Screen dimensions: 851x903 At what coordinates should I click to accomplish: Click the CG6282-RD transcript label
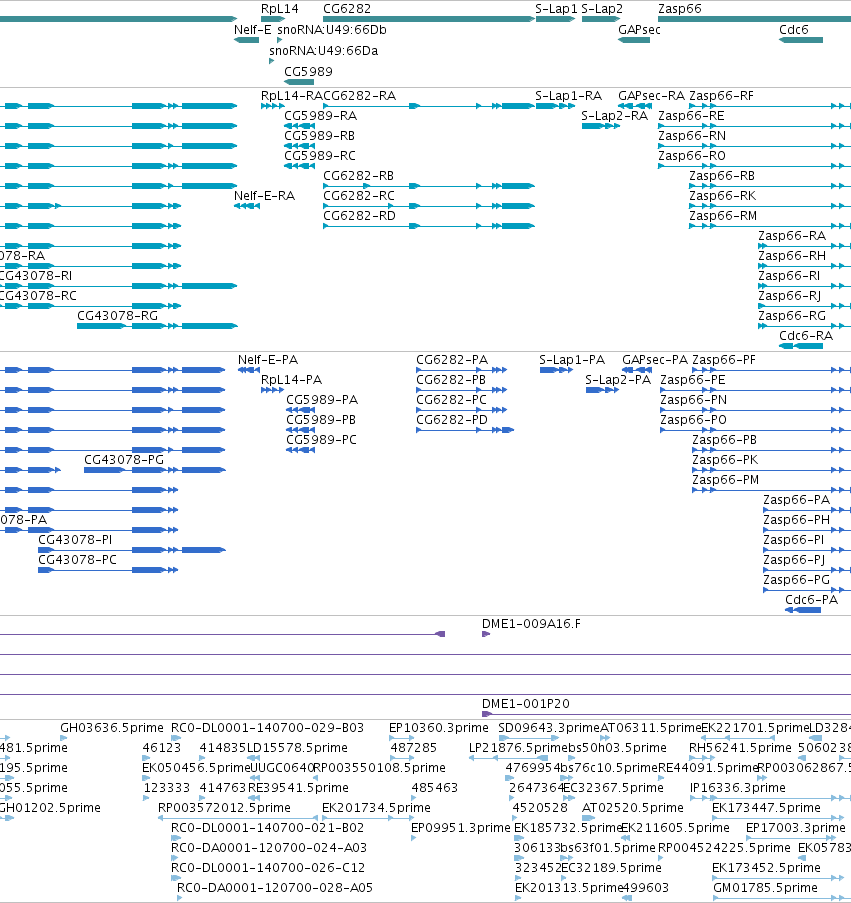click(359, 215)
